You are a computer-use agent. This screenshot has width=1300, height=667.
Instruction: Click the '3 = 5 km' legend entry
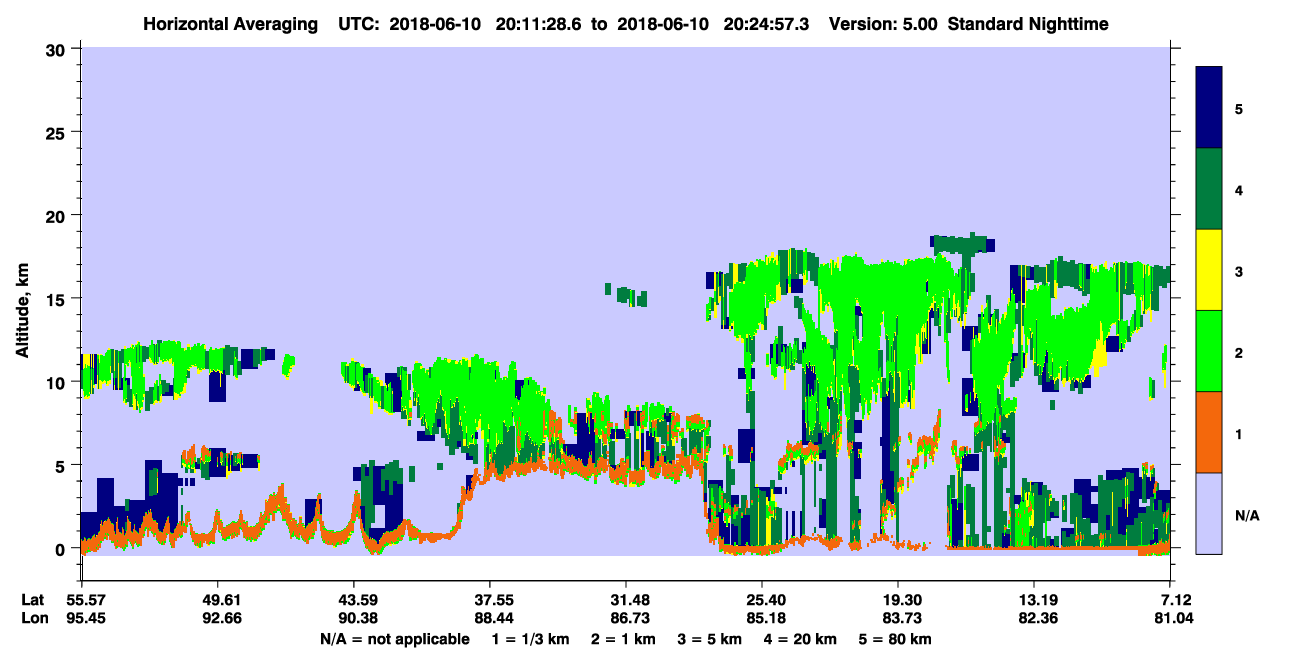[709, 639]
